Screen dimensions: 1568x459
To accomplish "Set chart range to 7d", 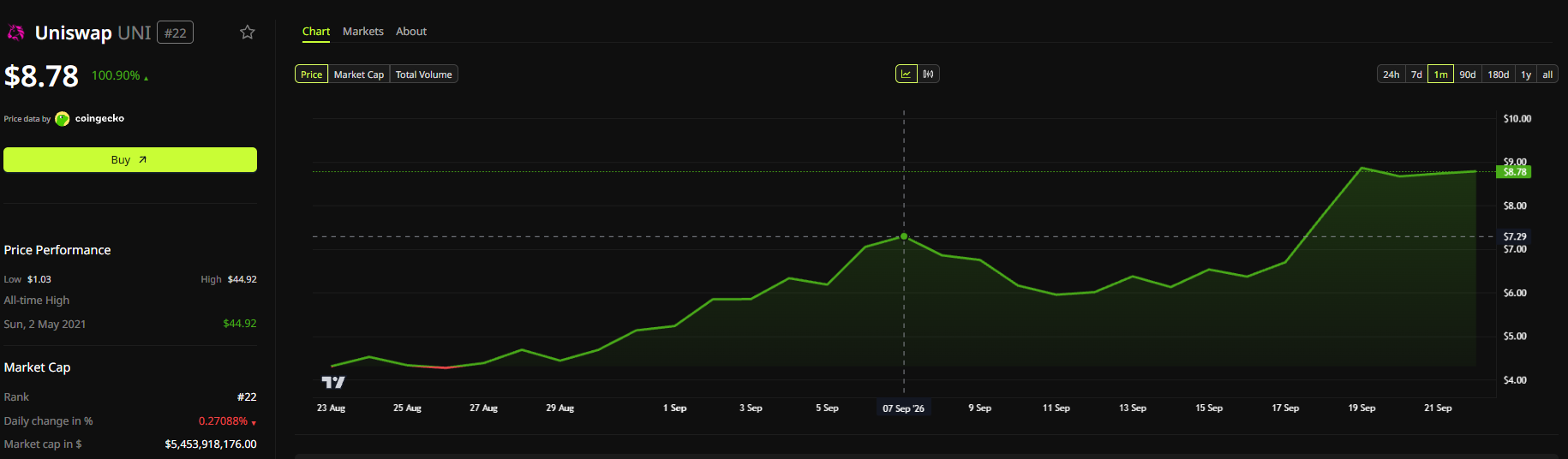I will coord(1416,75).
